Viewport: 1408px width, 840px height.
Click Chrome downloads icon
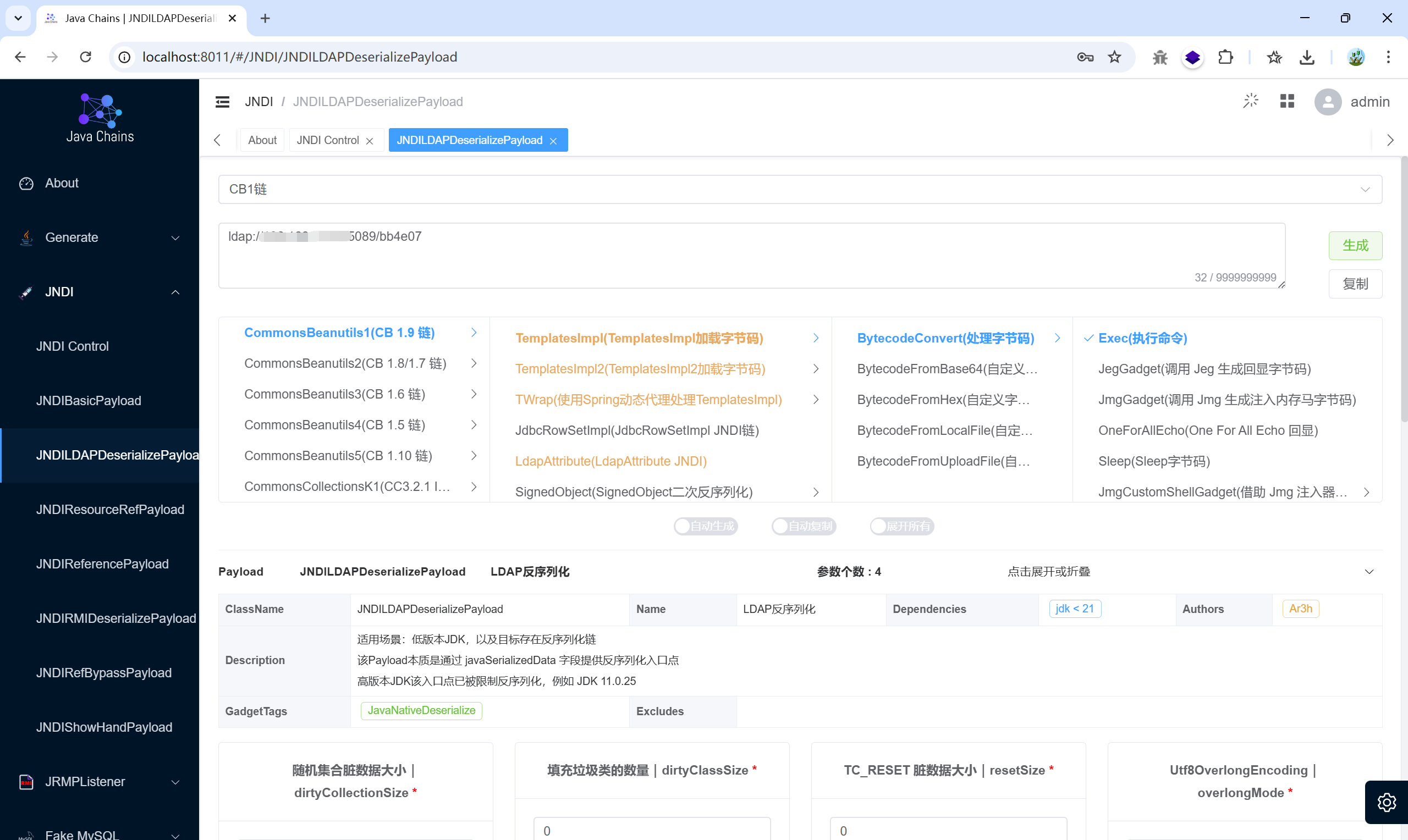click(1307, 57)
